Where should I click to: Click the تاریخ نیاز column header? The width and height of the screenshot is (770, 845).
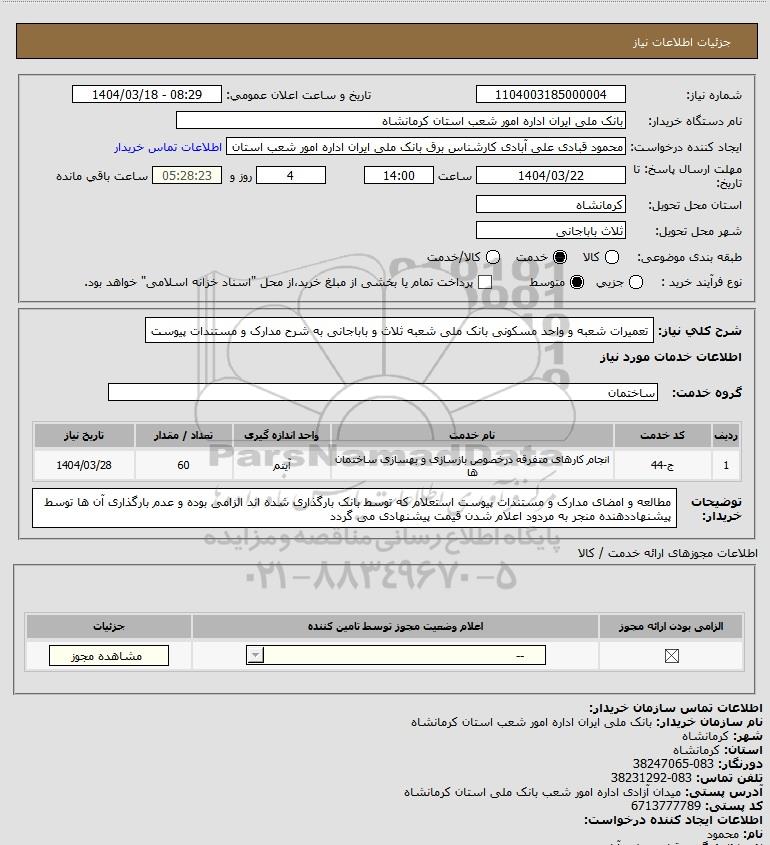tap(84, 435)
